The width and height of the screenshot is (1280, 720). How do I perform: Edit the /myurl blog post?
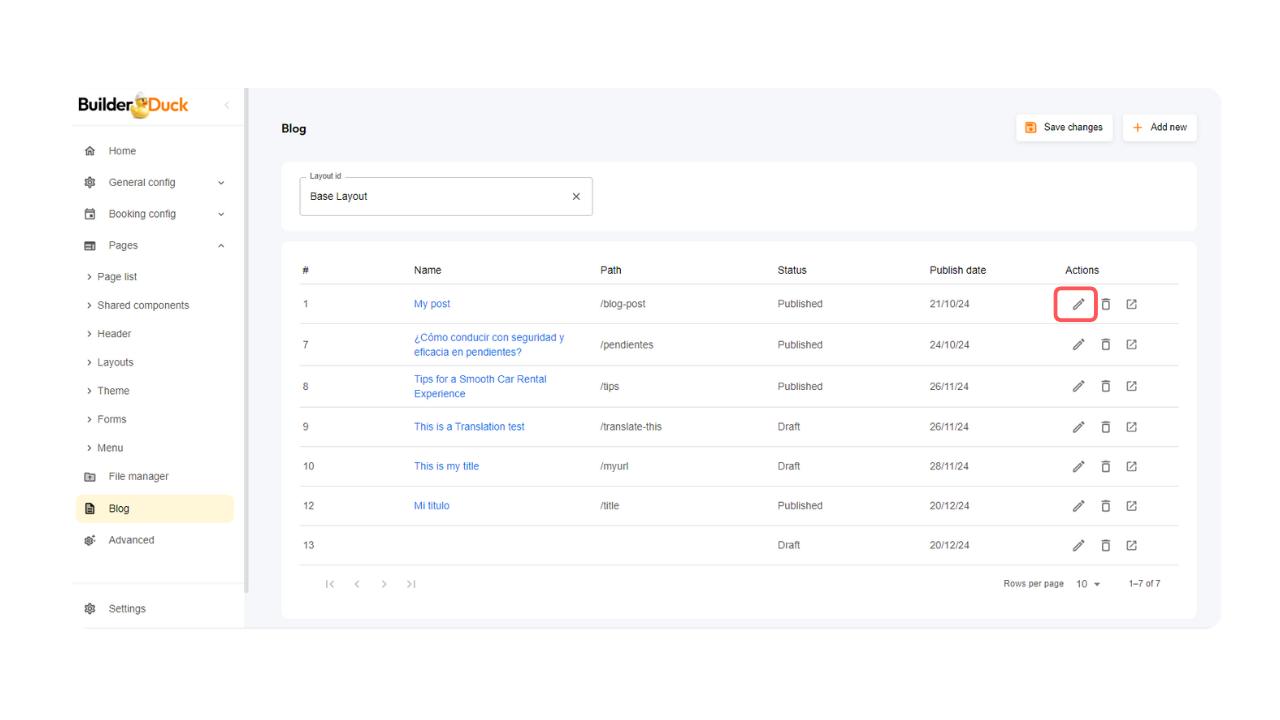point(1078,466)
